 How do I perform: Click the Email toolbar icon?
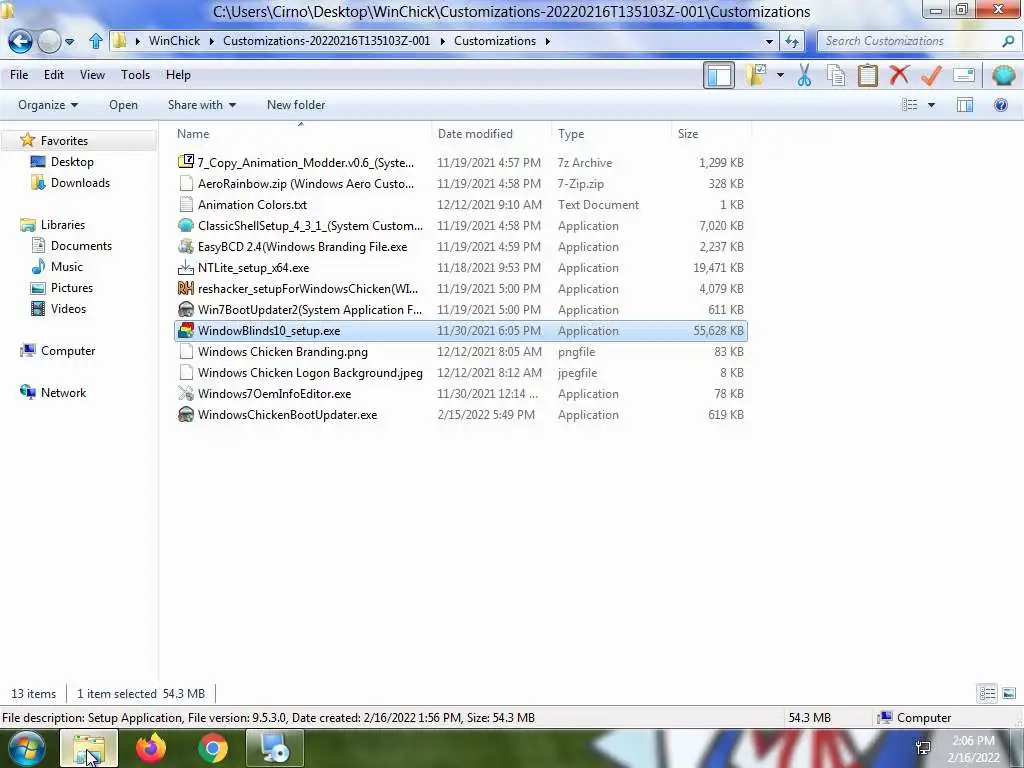click(x=964, y=75)
